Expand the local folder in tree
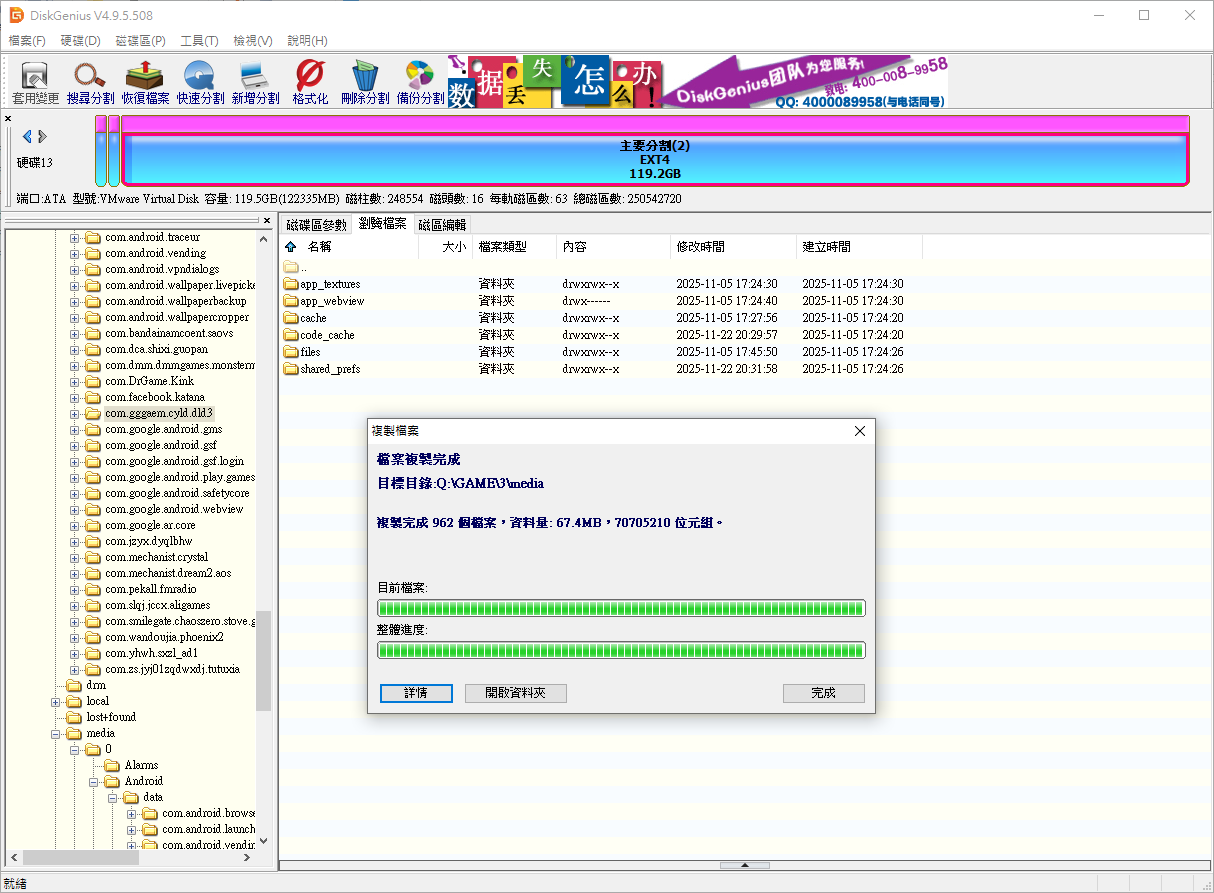 (56, 701)
